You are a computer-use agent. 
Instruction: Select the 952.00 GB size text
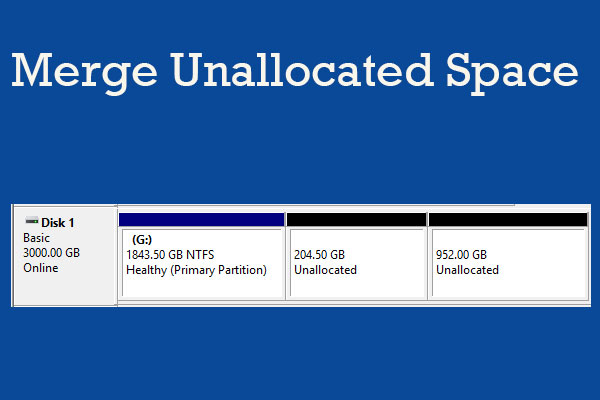(x=461, y=255)
